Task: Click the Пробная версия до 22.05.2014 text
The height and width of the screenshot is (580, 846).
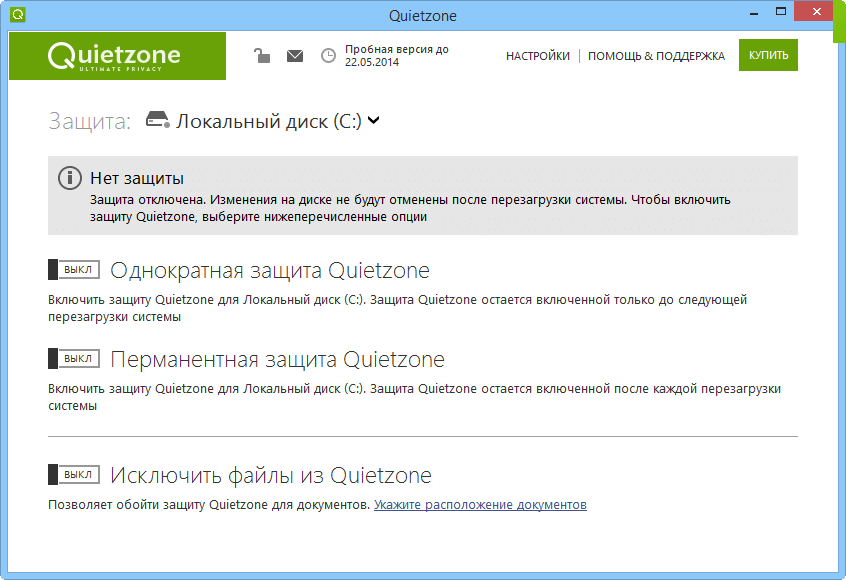Action: [397, 56]
